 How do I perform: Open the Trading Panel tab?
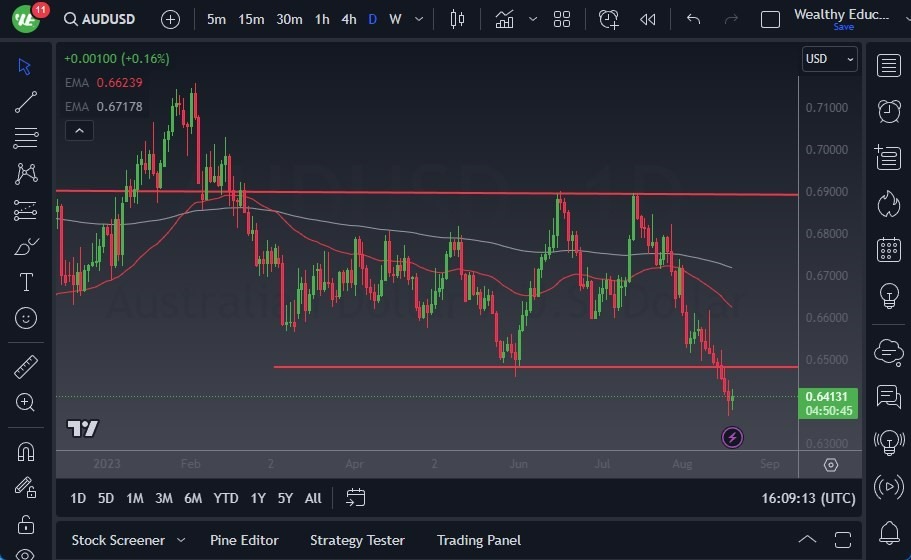[479, 540]
